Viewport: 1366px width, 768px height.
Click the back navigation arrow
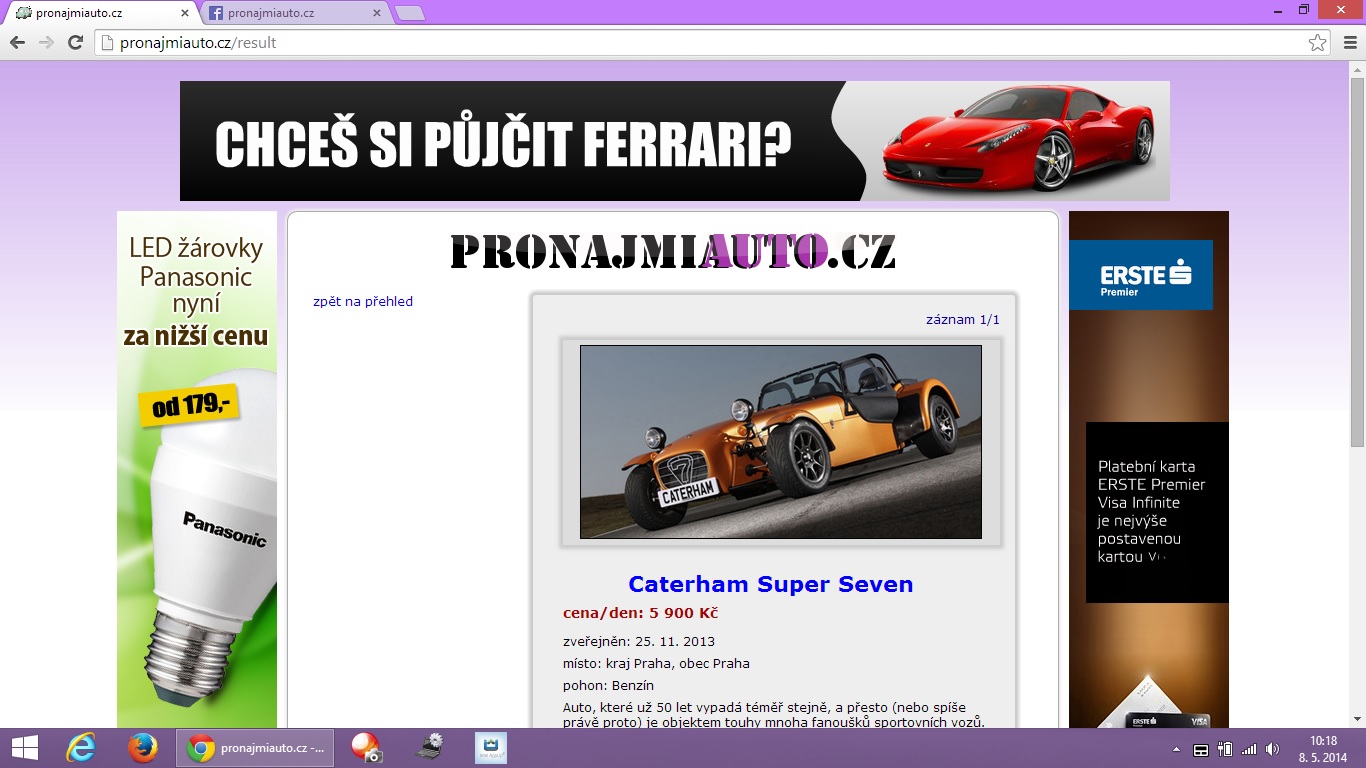(17, 42)
